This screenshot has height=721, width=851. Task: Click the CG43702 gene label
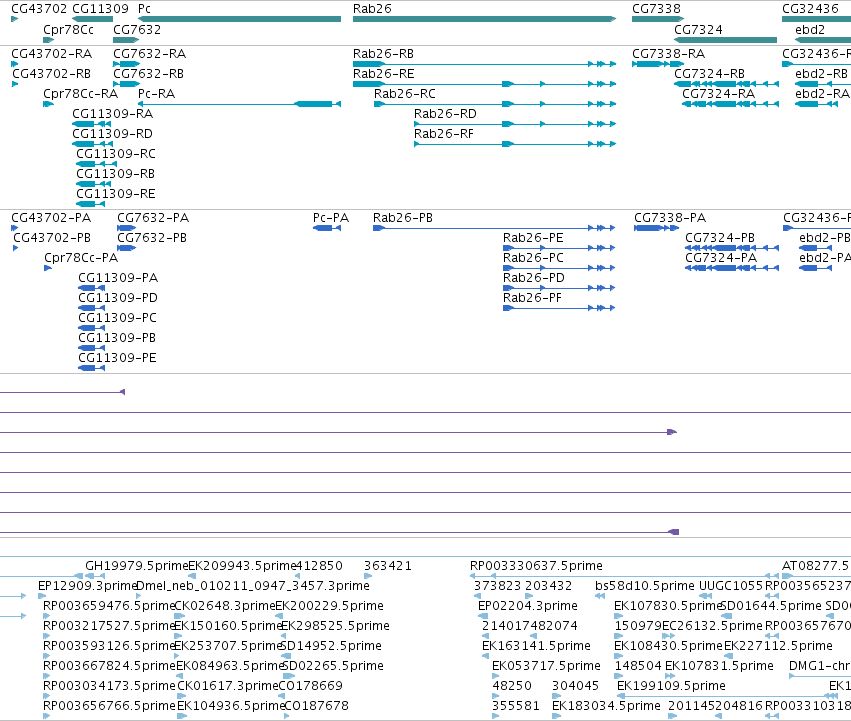[x=39, y=9]
